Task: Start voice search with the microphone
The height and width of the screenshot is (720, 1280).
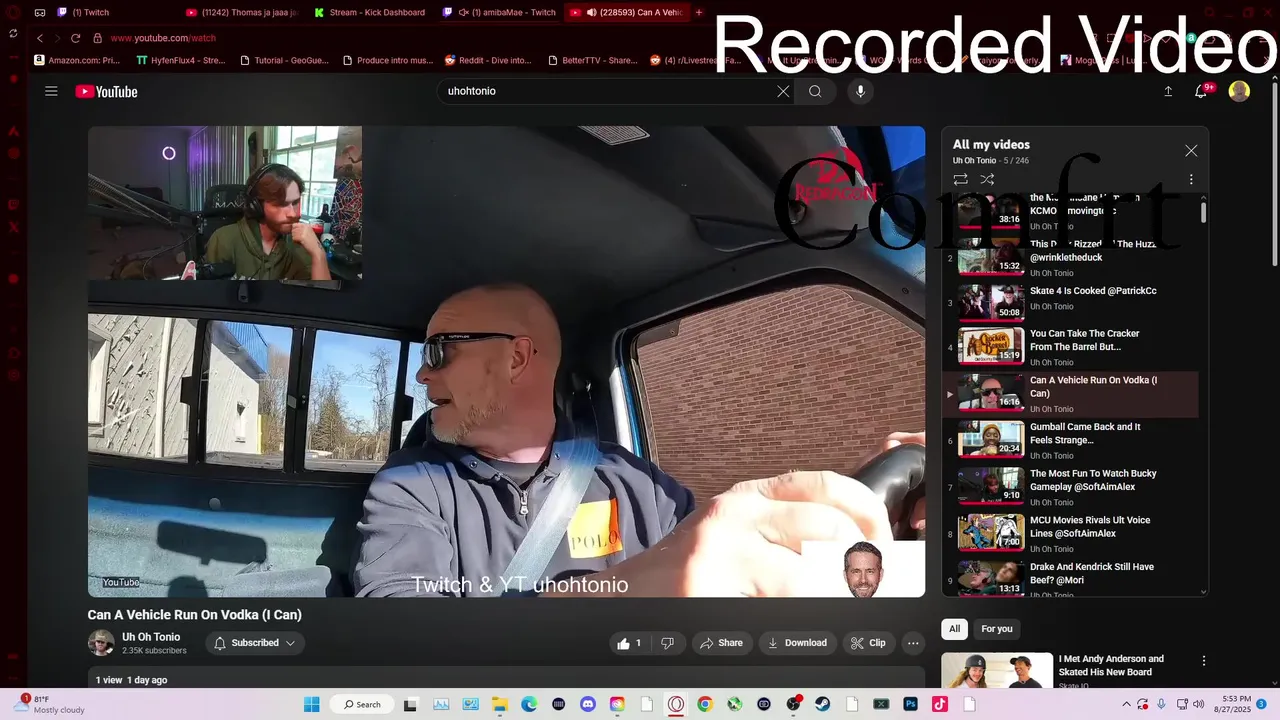Action: point(860,91)
